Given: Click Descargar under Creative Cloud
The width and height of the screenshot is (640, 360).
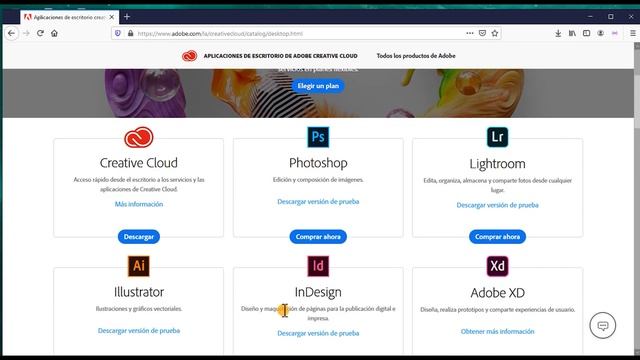Looking at the screenshot, I should [x=139, y=237].
